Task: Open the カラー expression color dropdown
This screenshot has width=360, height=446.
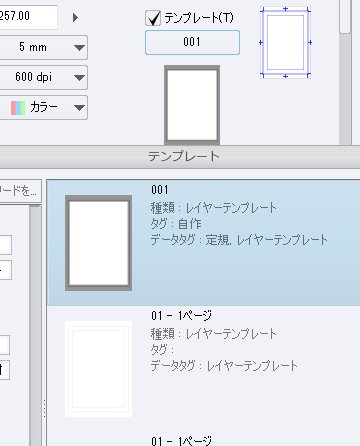Action: click(44, 107)
